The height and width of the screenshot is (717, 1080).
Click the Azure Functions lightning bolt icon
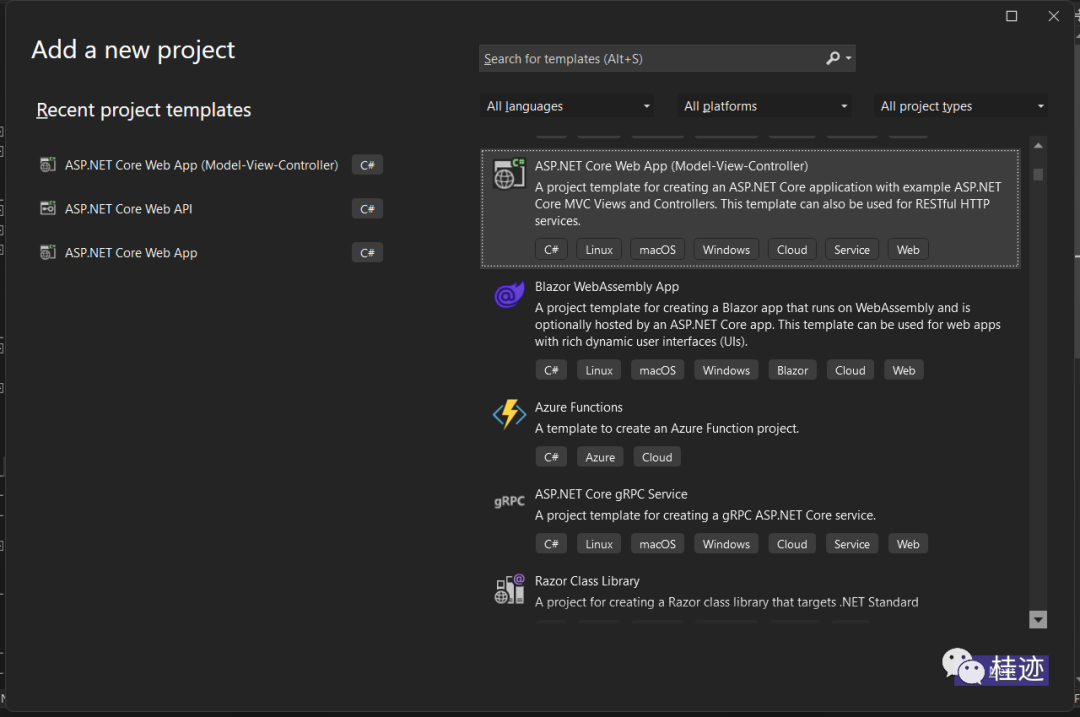(x=510, y=414)
